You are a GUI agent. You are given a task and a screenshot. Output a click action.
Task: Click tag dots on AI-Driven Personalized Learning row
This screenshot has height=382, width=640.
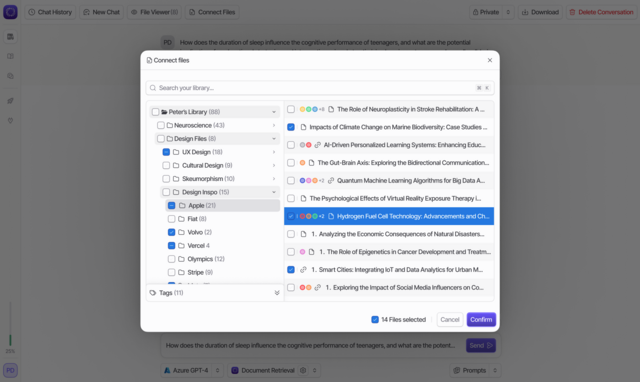pos(305,145)
